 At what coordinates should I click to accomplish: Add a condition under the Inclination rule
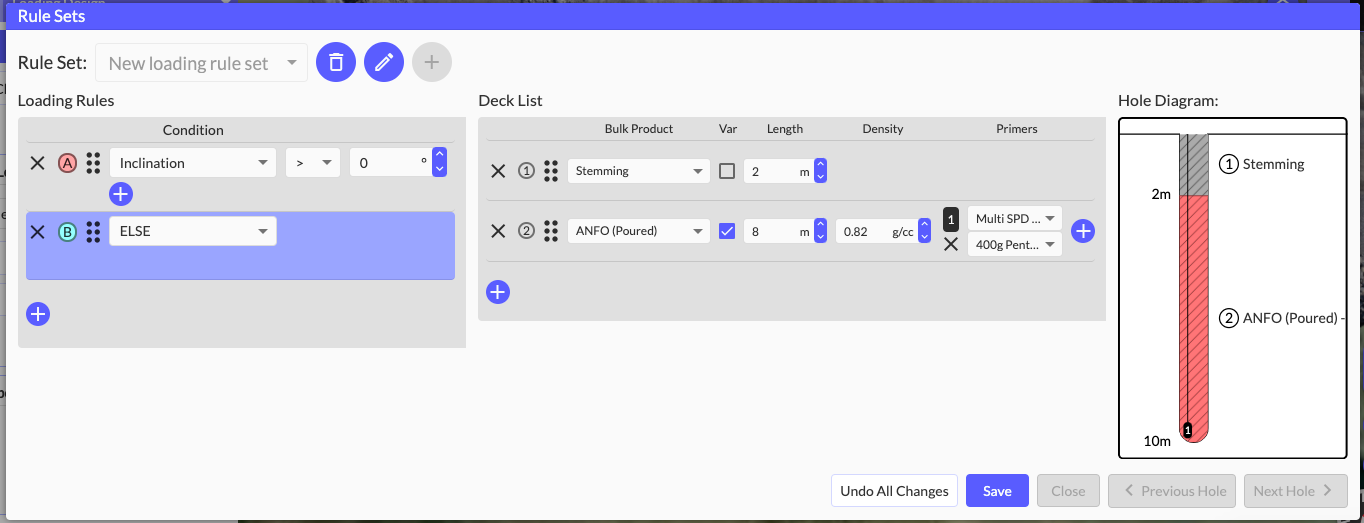coord(121,194)
